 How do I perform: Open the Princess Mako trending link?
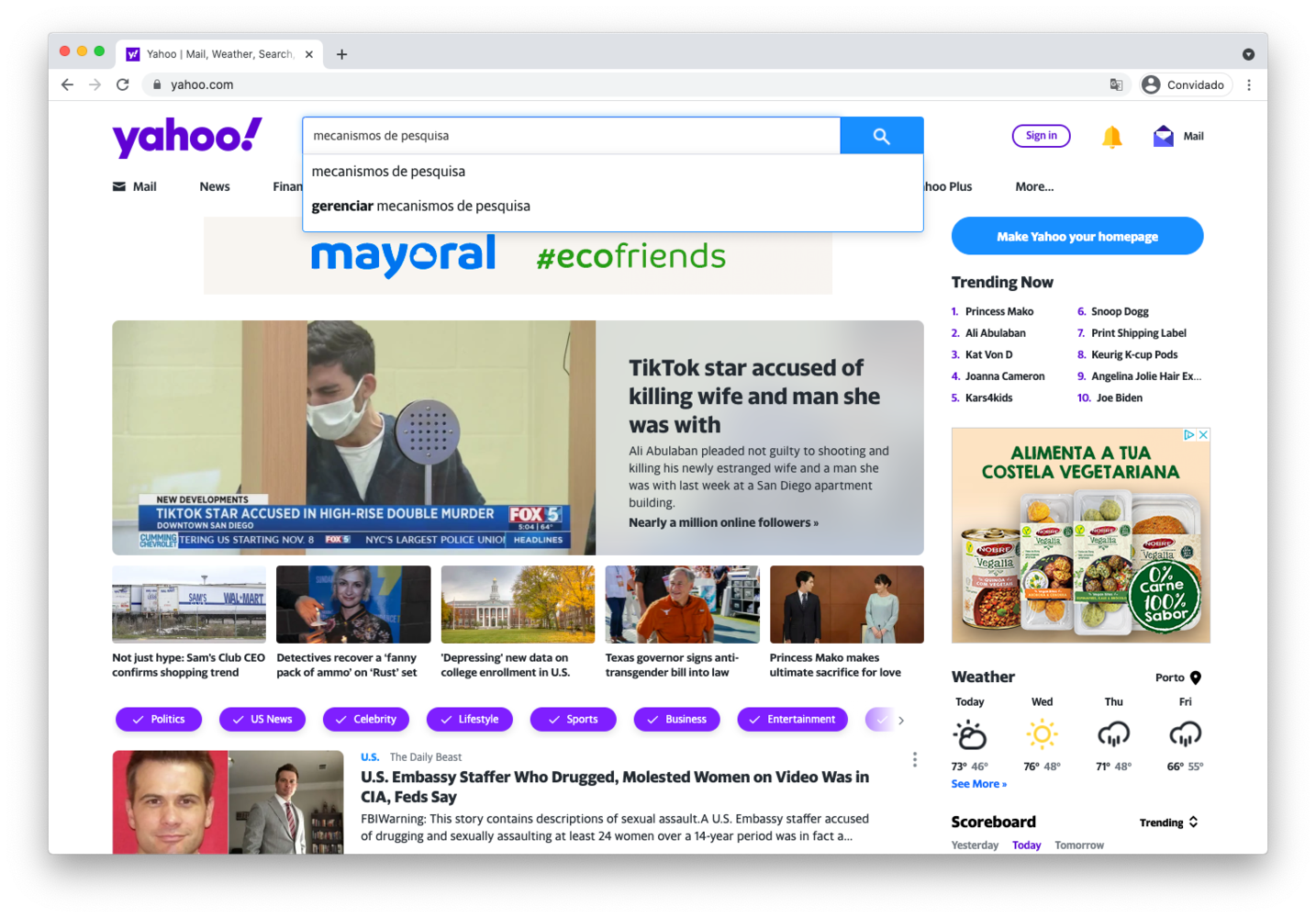point(999,311)
